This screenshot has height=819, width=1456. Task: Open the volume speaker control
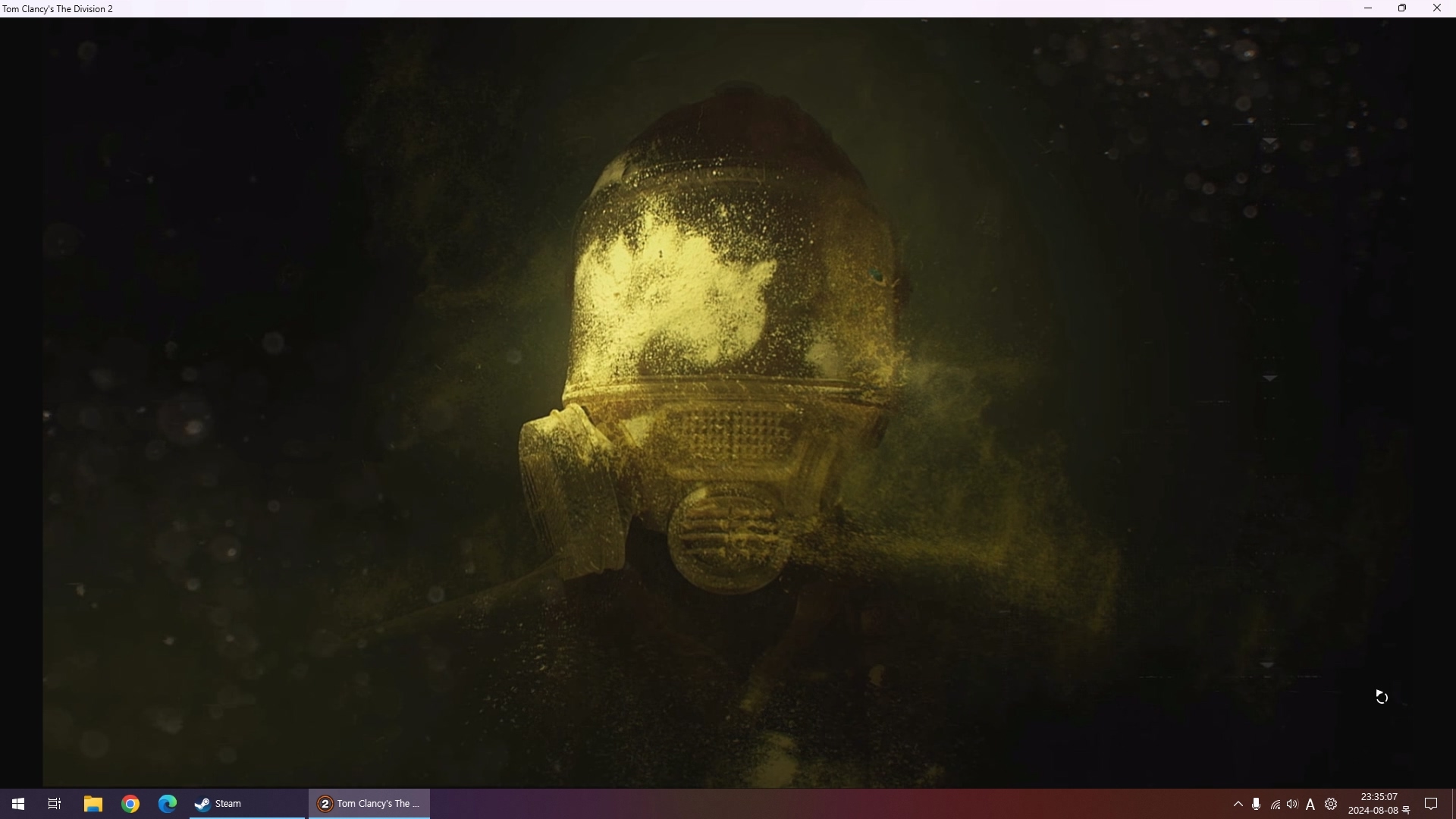click(1292, 804)
